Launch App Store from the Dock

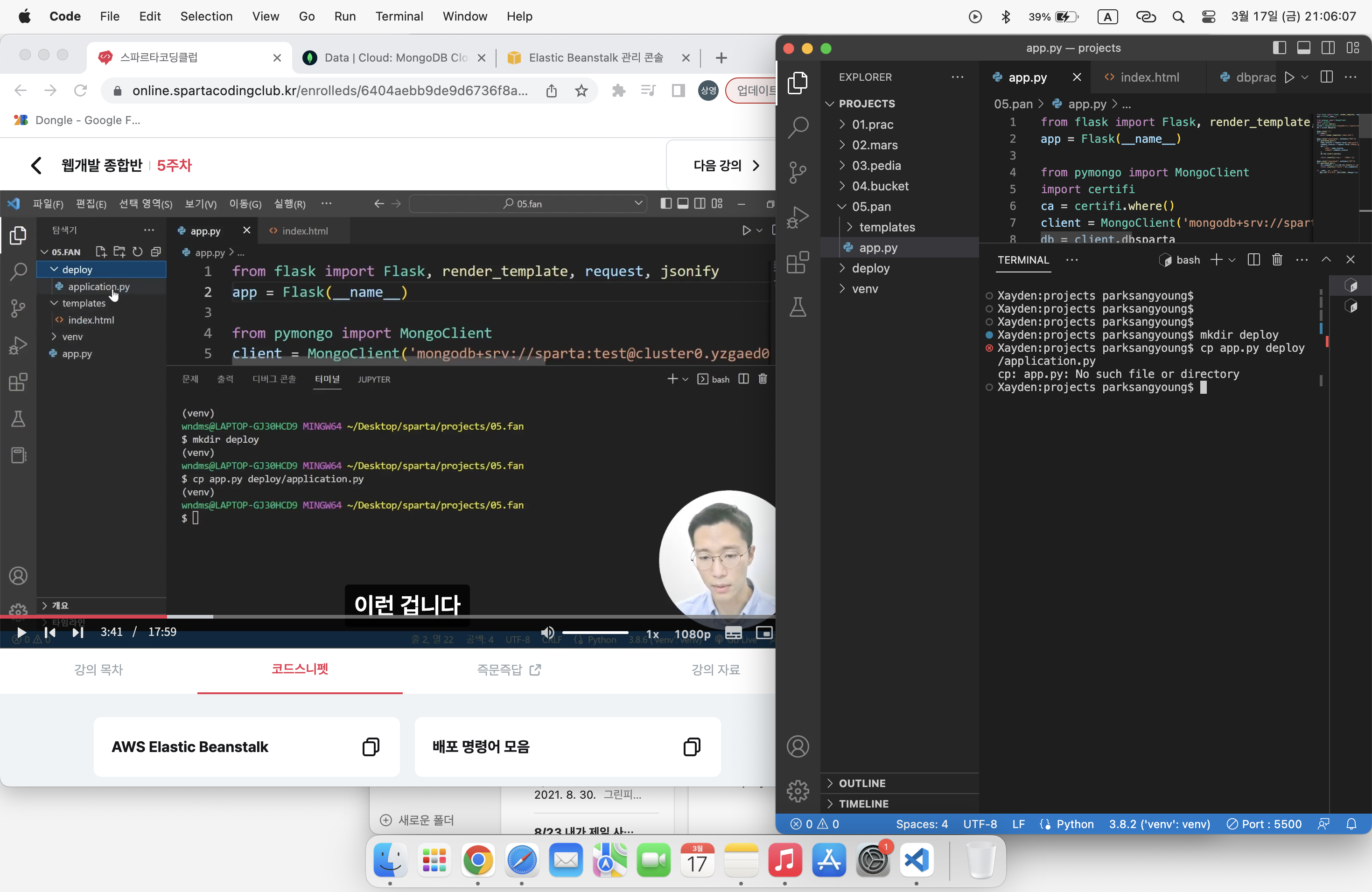point(829,860)
